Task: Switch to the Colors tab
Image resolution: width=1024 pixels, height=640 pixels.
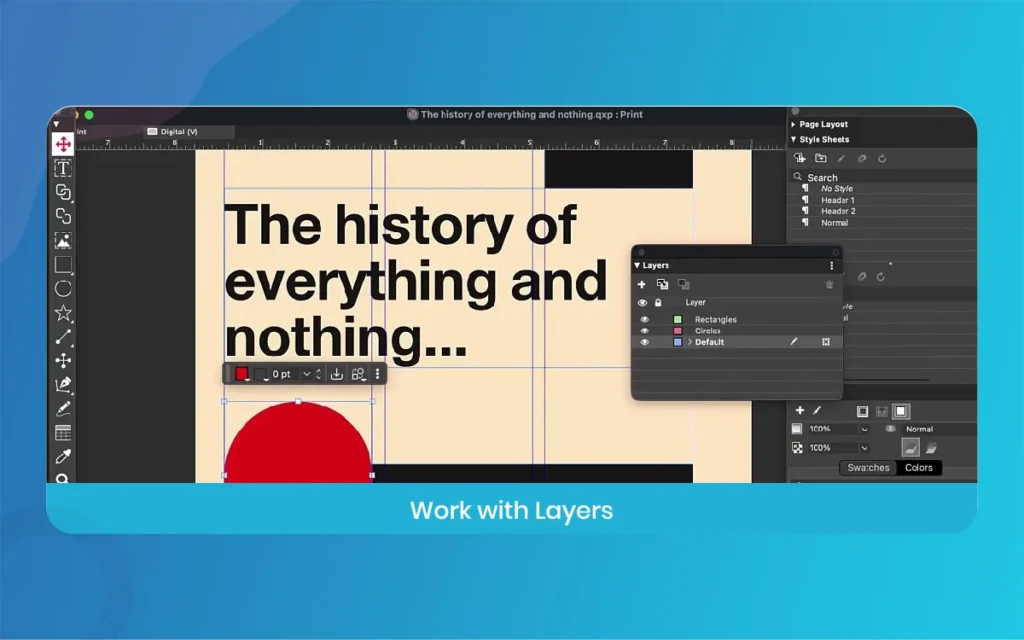Action: pos(918,468)
